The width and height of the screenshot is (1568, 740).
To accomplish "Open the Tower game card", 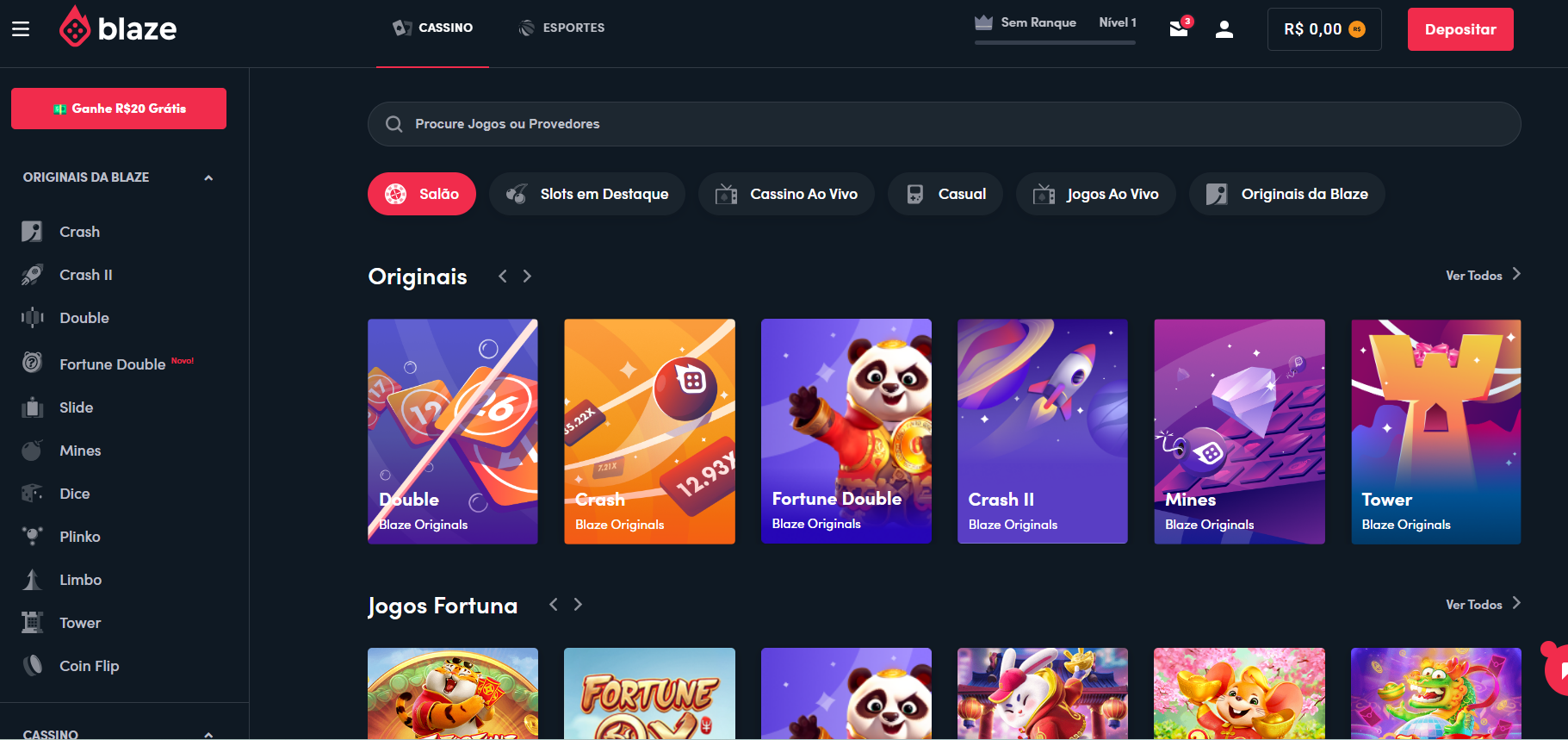I will (x=1436, y=432).
